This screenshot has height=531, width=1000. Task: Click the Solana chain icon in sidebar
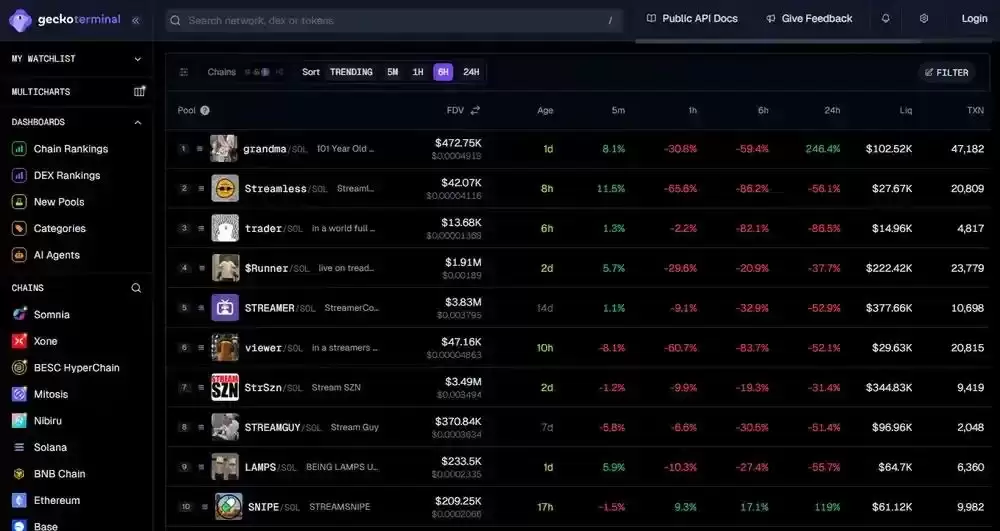tap(19, 448)
